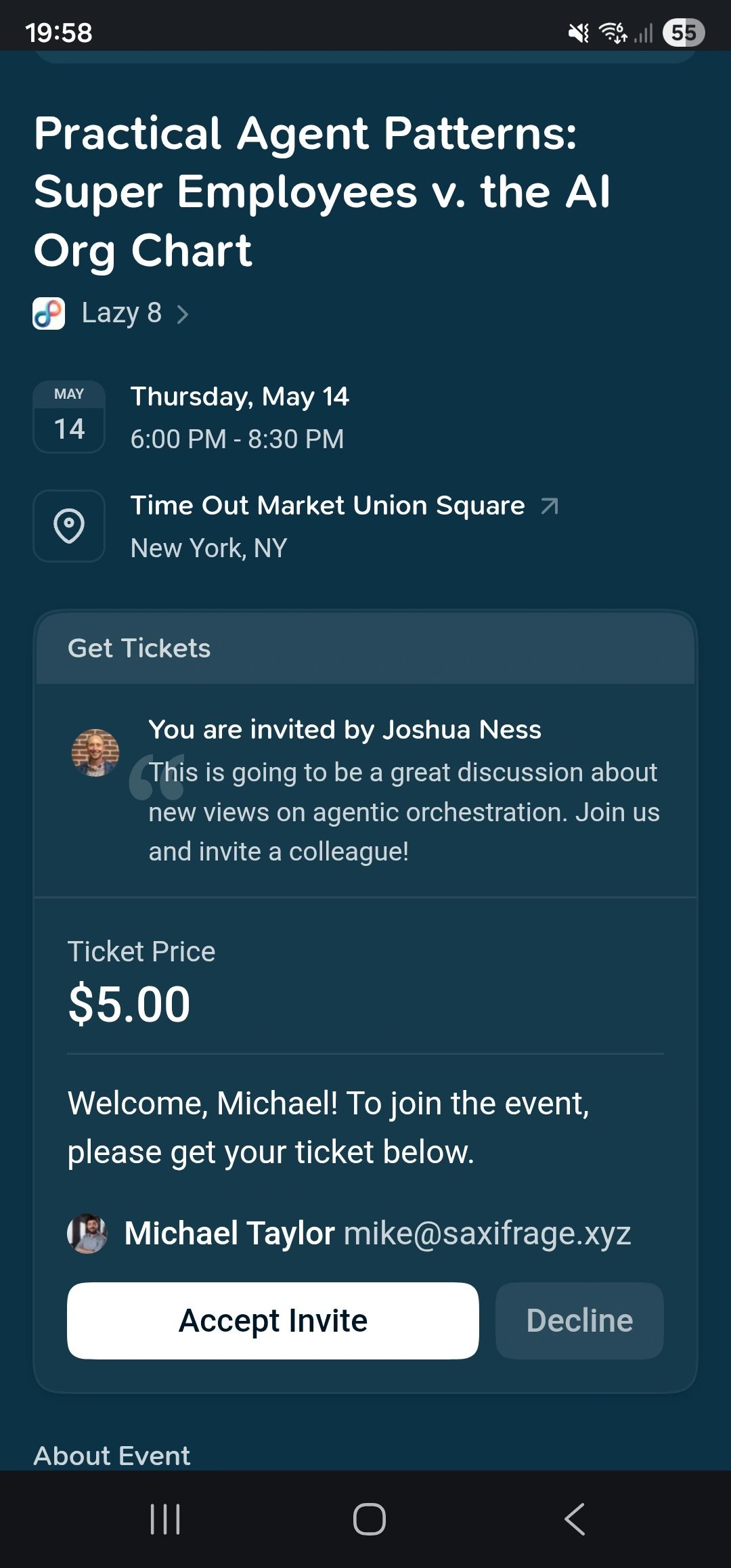Tap the location pin icon
731x1568 pixels.
tap(69, 526)
